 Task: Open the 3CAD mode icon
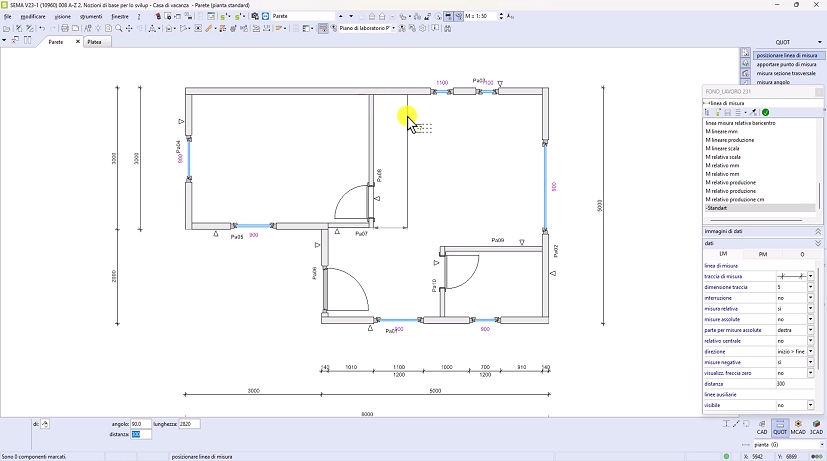[816, 426]
